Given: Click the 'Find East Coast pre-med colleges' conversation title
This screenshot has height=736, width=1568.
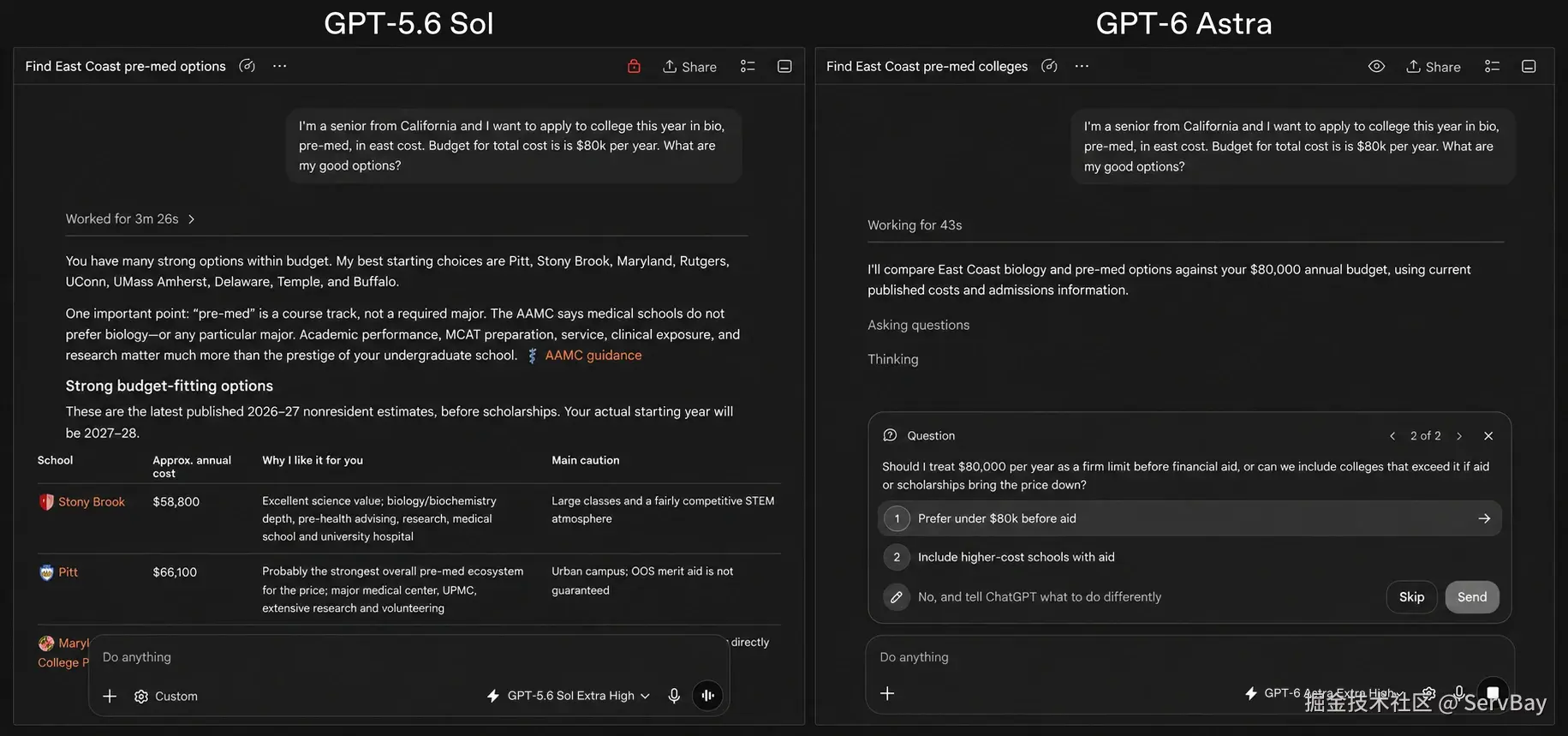Looking at the screenshot, I should click(x=927, y=66).
